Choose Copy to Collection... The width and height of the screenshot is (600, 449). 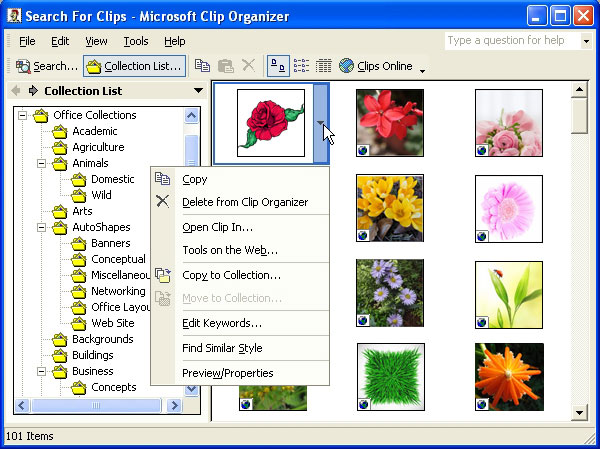click(x=240, y=275)
